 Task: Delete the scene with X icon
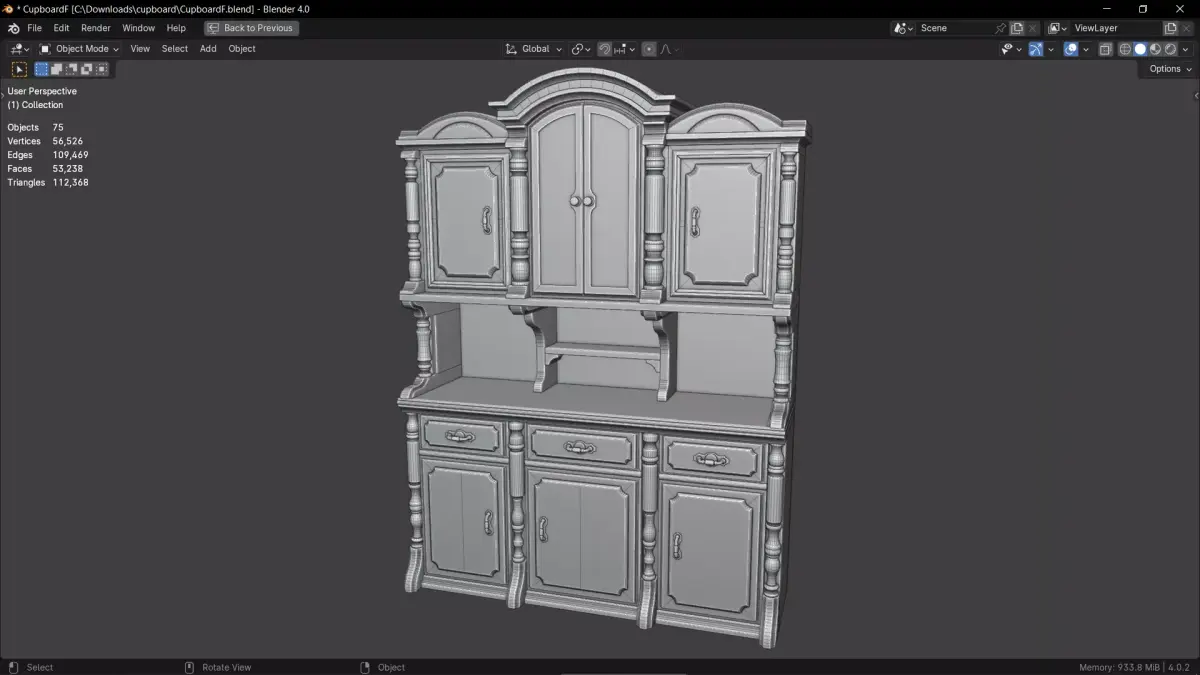[x=1033, y=28]
